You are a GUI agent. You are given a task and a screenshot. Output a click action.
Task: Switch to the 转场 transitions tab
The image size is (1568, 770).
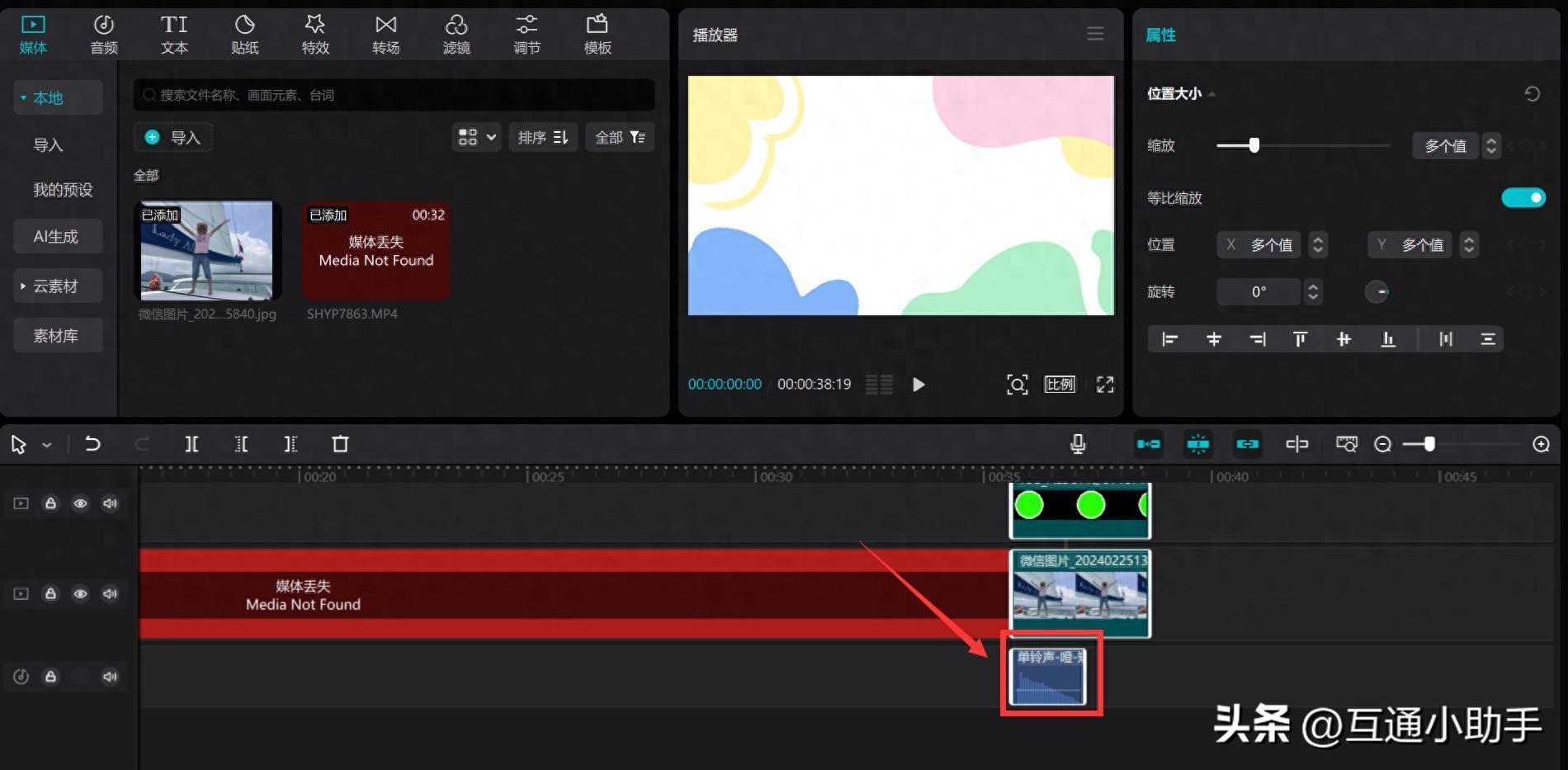tap(385, 35)
